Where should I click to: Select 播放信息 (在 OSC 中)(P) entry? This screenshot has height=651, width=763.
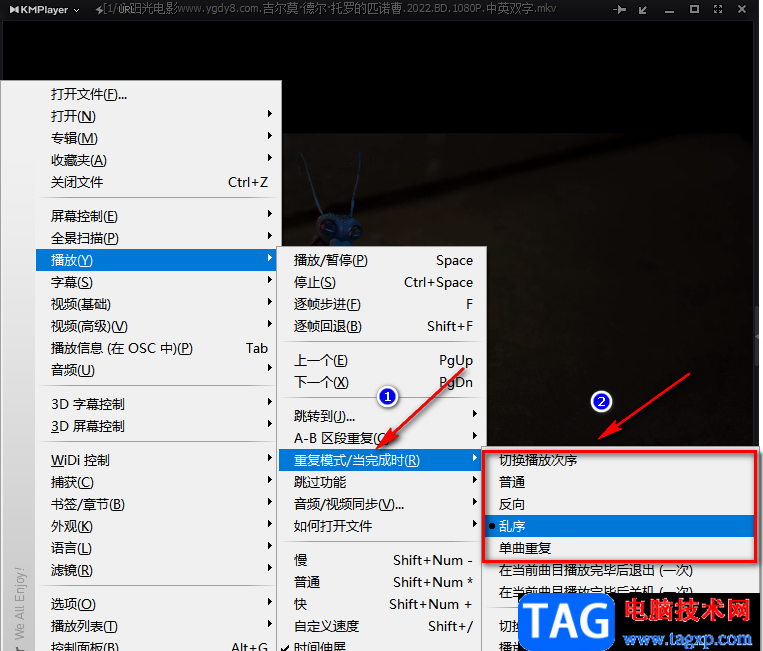(x=156, y=348)
